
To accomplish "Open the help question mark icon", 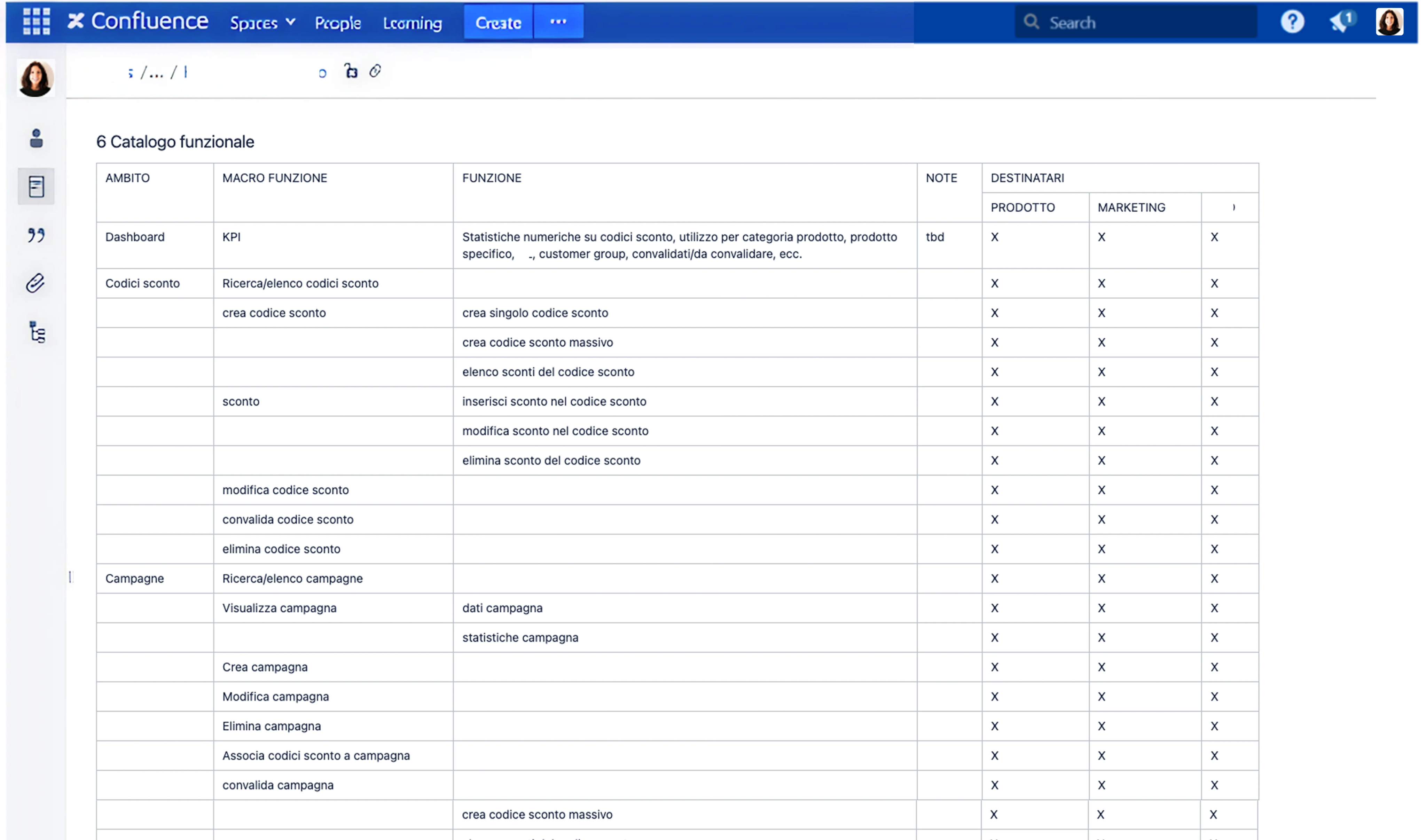I will pyautogui.click(x=1292, y=22).
